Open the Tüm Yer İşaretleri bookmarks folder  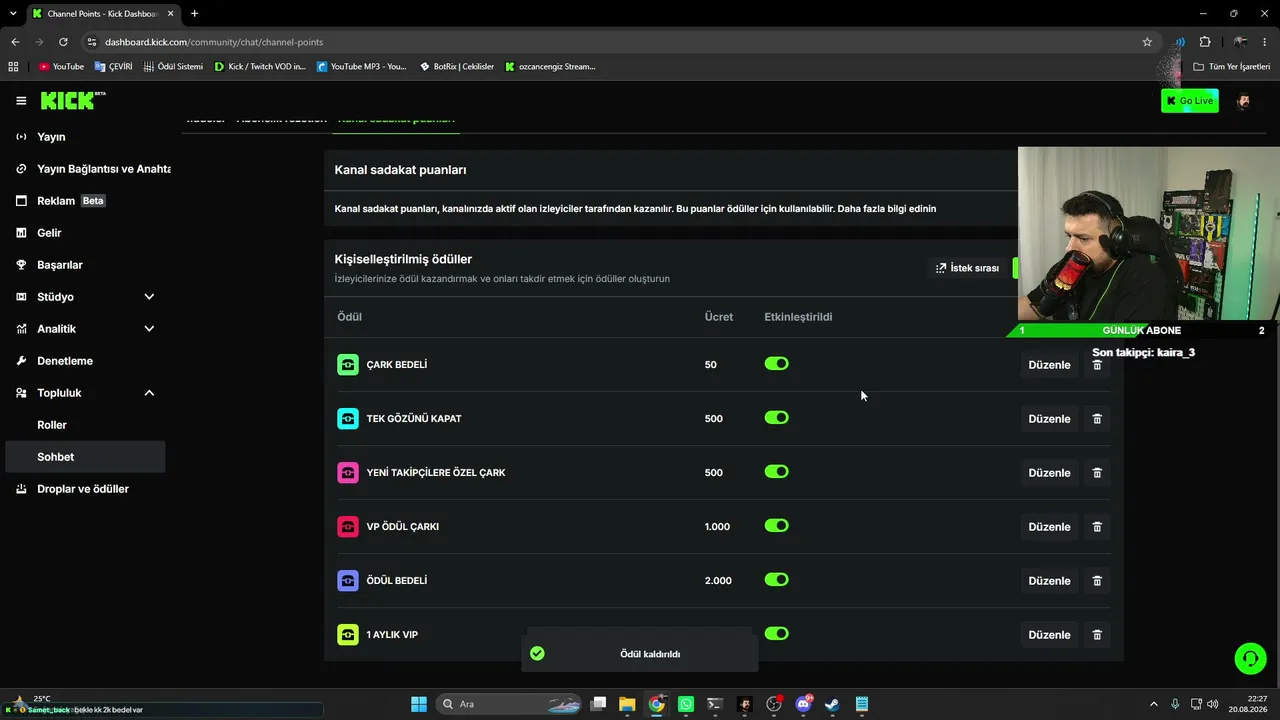[1232, 67]
